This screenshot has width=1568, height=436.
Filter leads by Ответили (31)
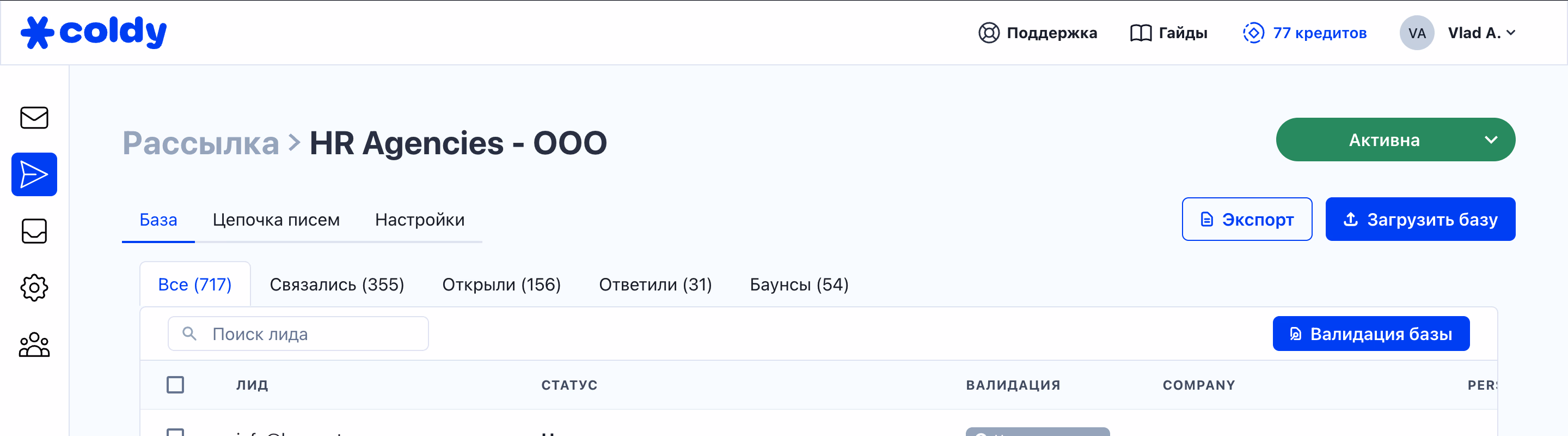point(655,284)
